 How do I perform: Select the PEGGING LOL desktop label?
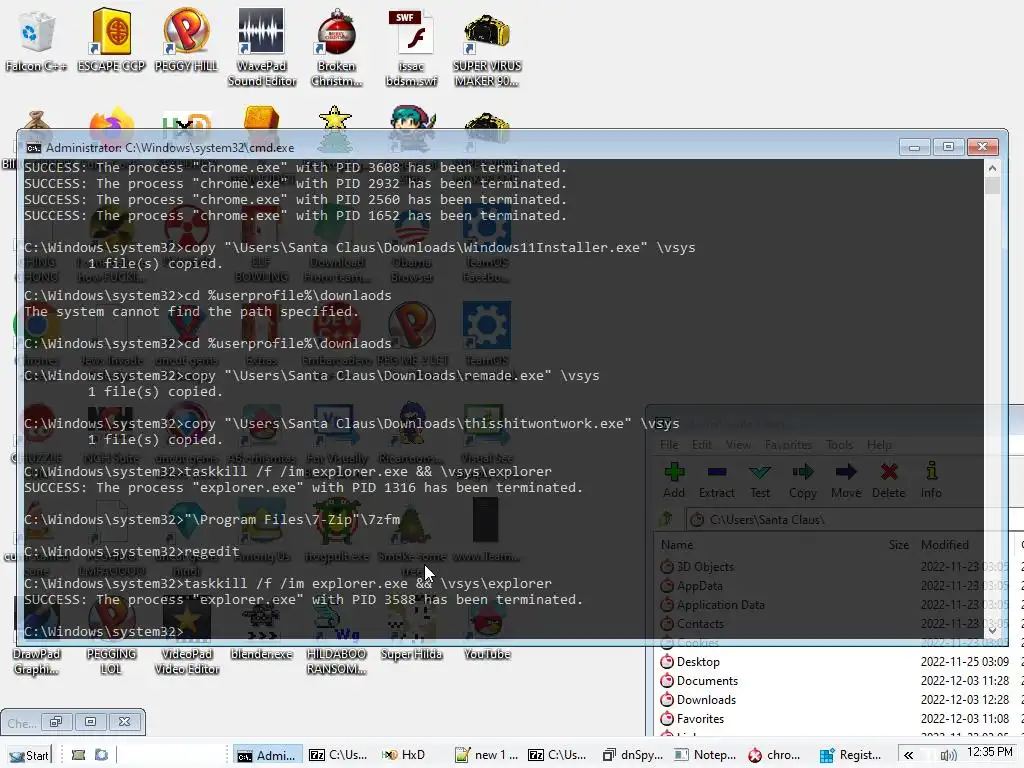111,662
